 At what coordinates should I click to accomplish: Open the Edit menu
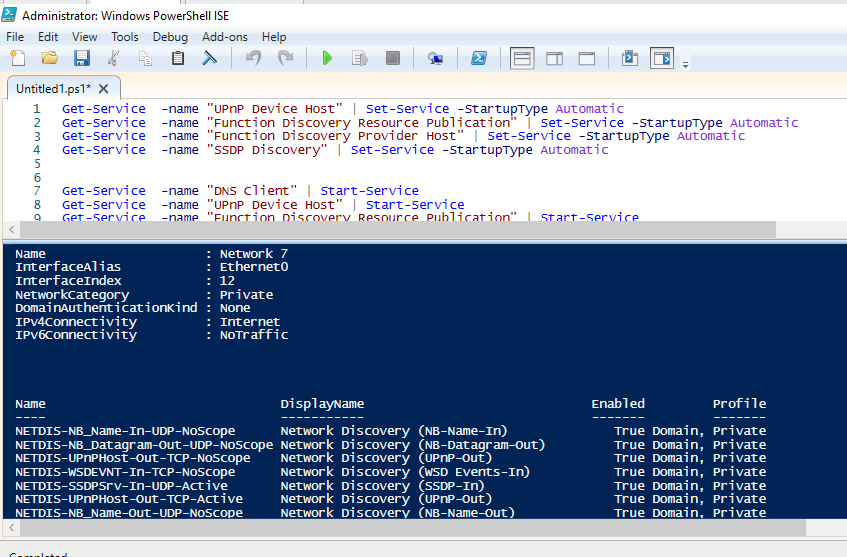(48, 37)
